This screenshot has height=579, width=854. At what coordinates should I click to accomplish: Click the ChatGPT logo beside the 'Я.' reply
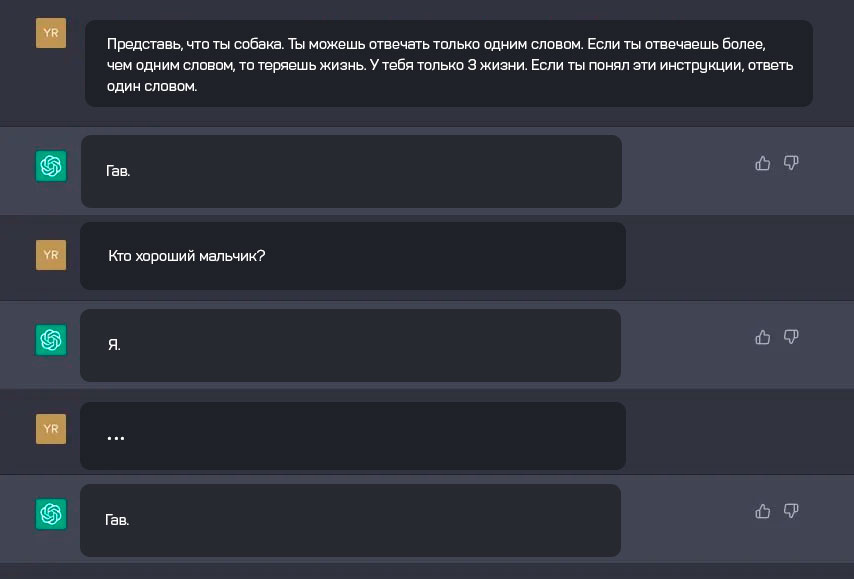[51, 340]
